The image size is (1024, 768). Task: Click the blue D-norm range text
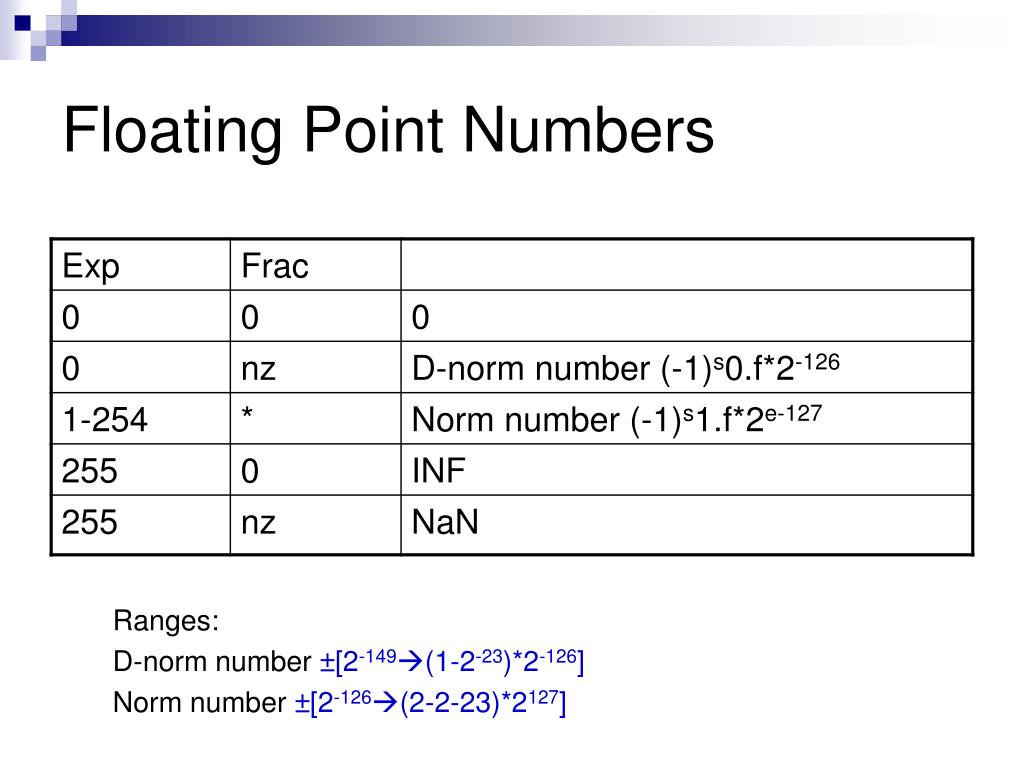pos(451,661)
